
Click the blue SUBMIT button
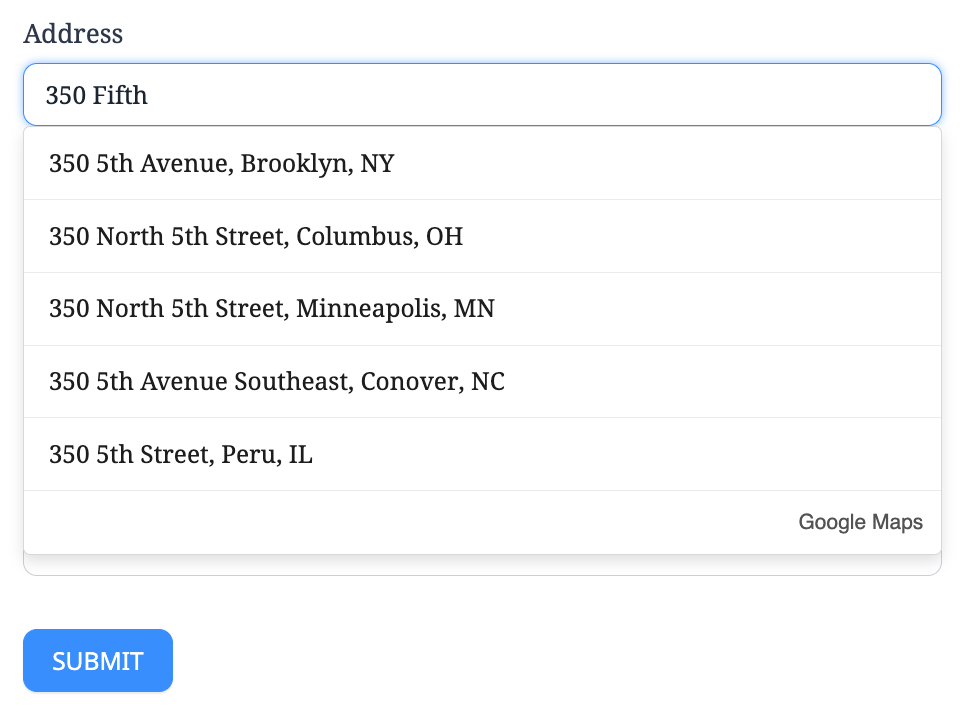pyautogui.click(x=98, y=661)
